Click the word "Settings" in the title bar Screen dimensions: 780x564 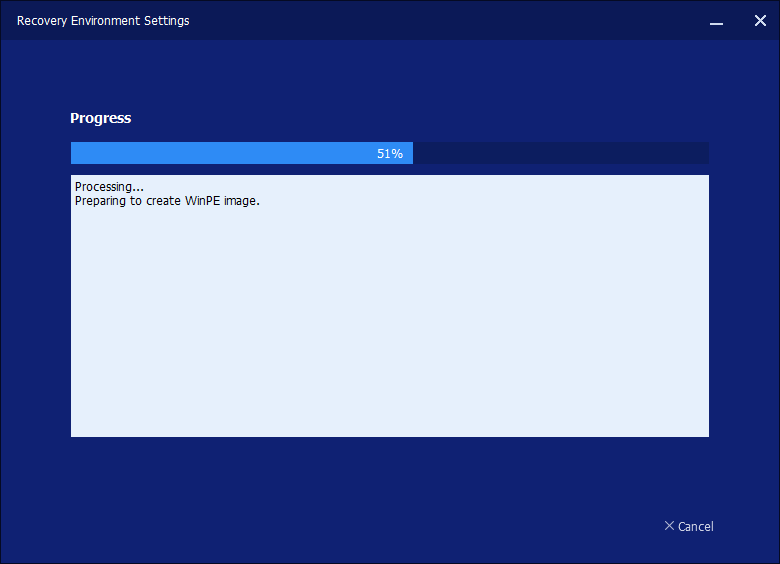pyautogui.click(x=165, y=21)
